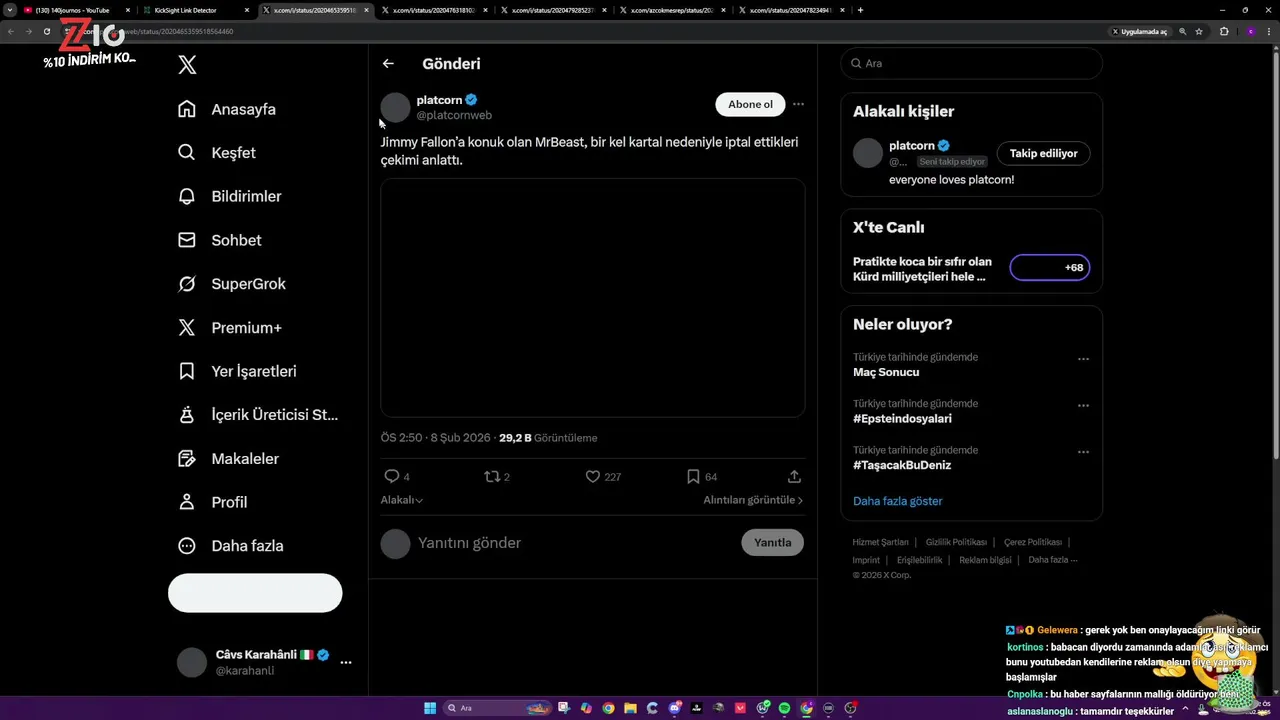Image resolution: width=1280 pixels, height=720 pixels.
Task: Go back with the arrow beside Gönderi
Action: [x=388, y=64]
